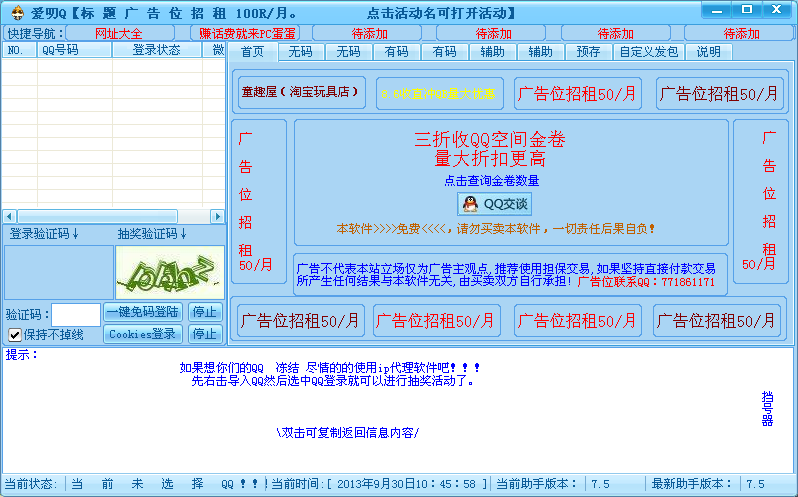The image size is (798, 497).
Task: Minimize the 爱叨Q window
Action: 717,10
